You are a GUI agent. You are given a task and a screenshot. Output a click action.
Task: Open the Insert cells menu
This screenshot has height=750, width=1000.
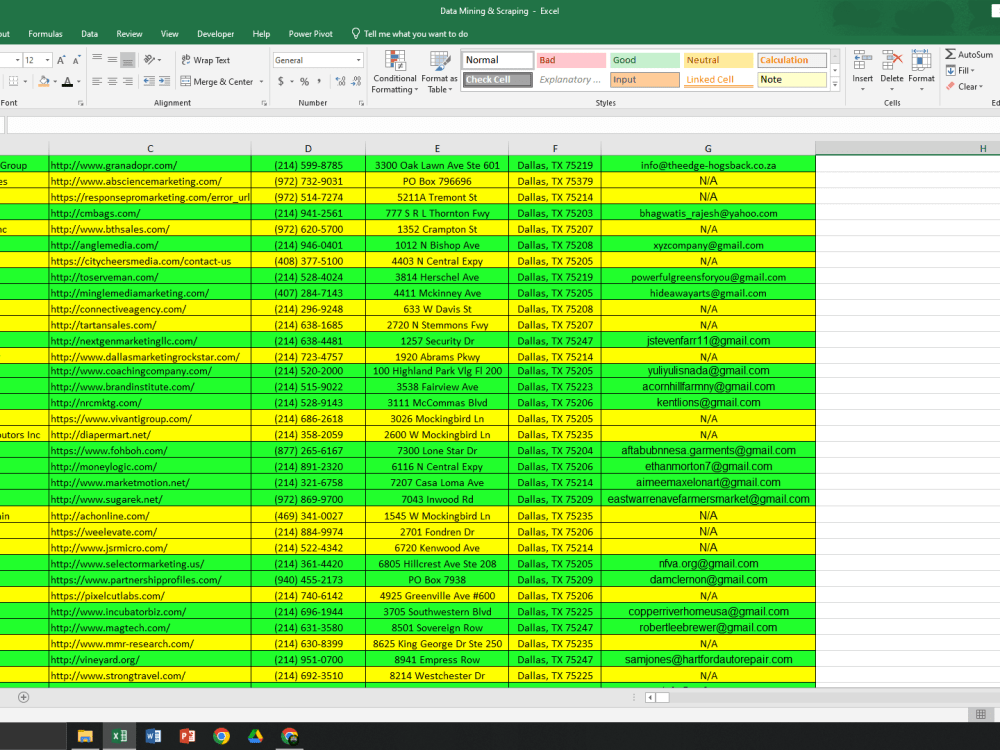pyautogui.click(x=862, y=70)
